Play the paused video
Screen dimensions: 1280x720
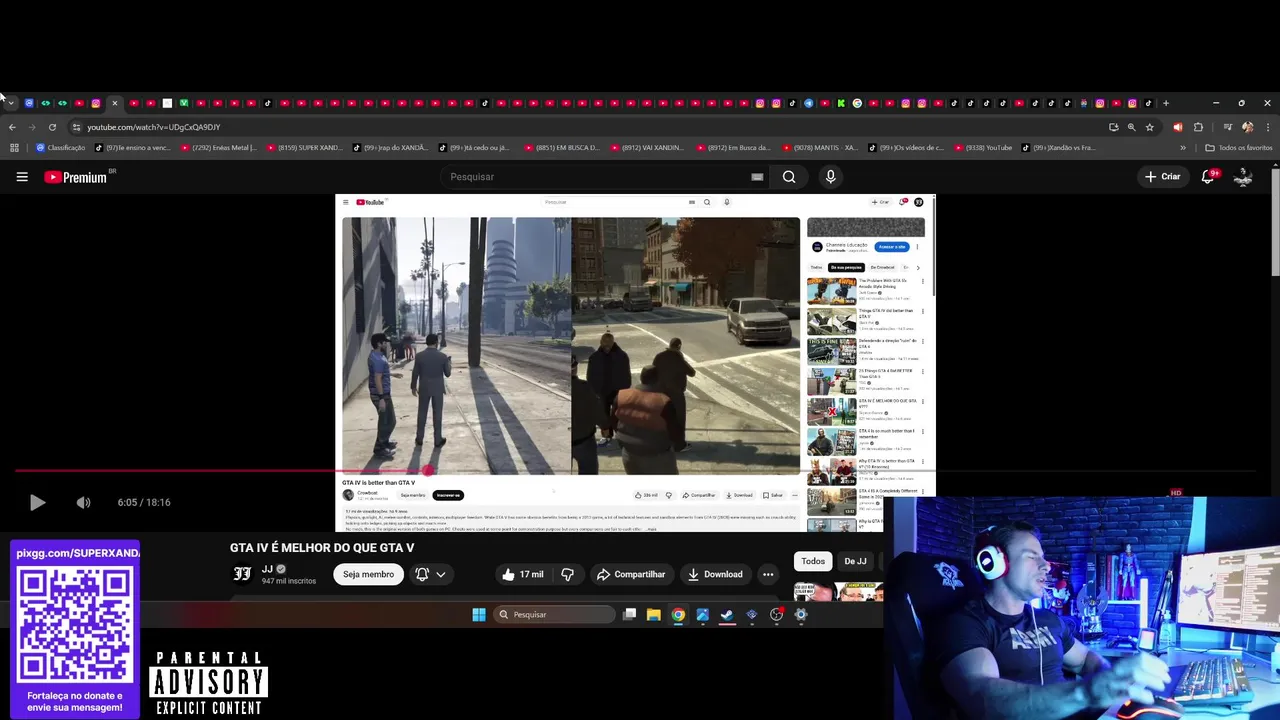tap(37, 503)
